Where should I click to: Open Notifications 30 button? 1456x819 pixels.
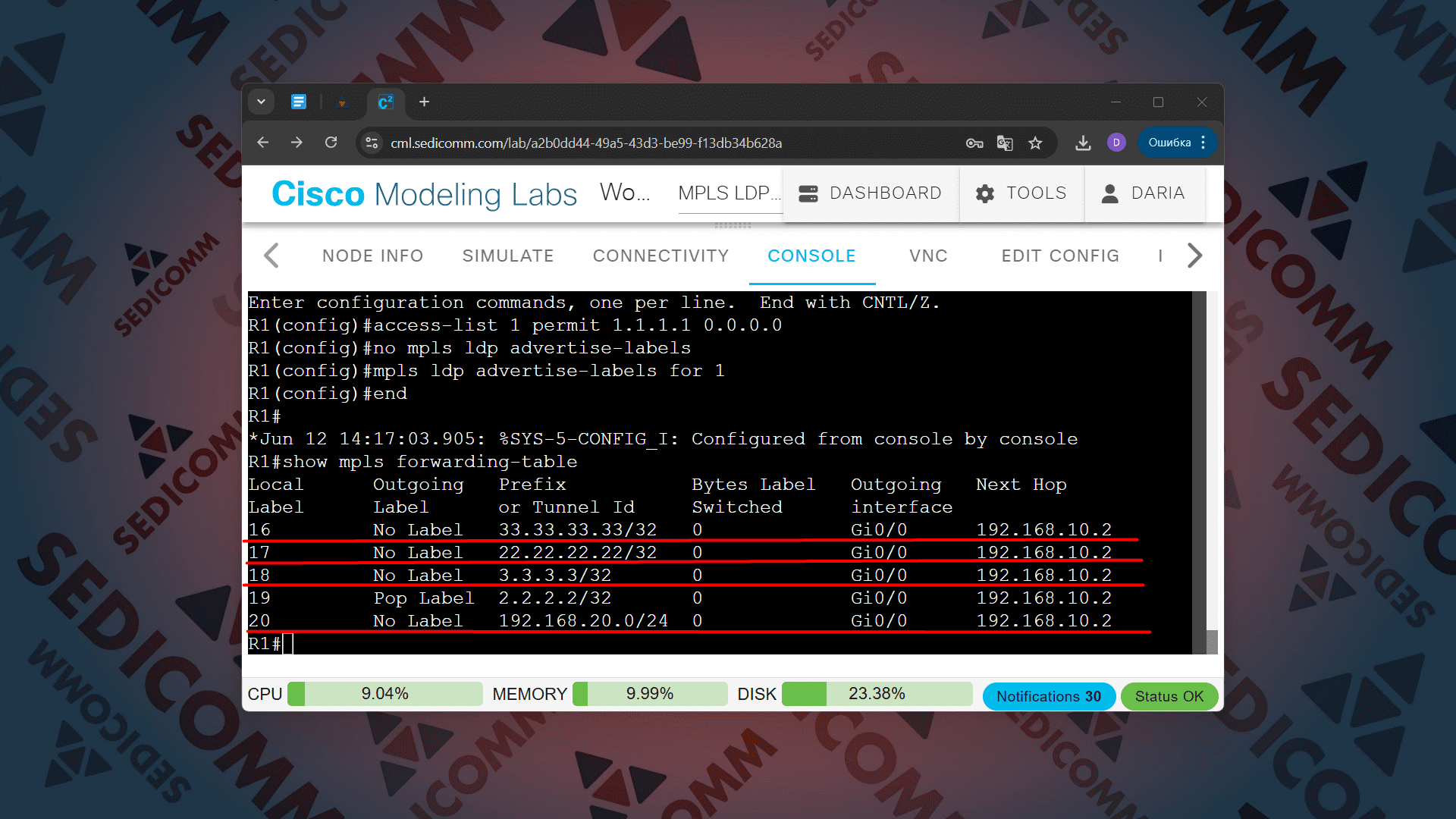click(x=1049, y=696)
